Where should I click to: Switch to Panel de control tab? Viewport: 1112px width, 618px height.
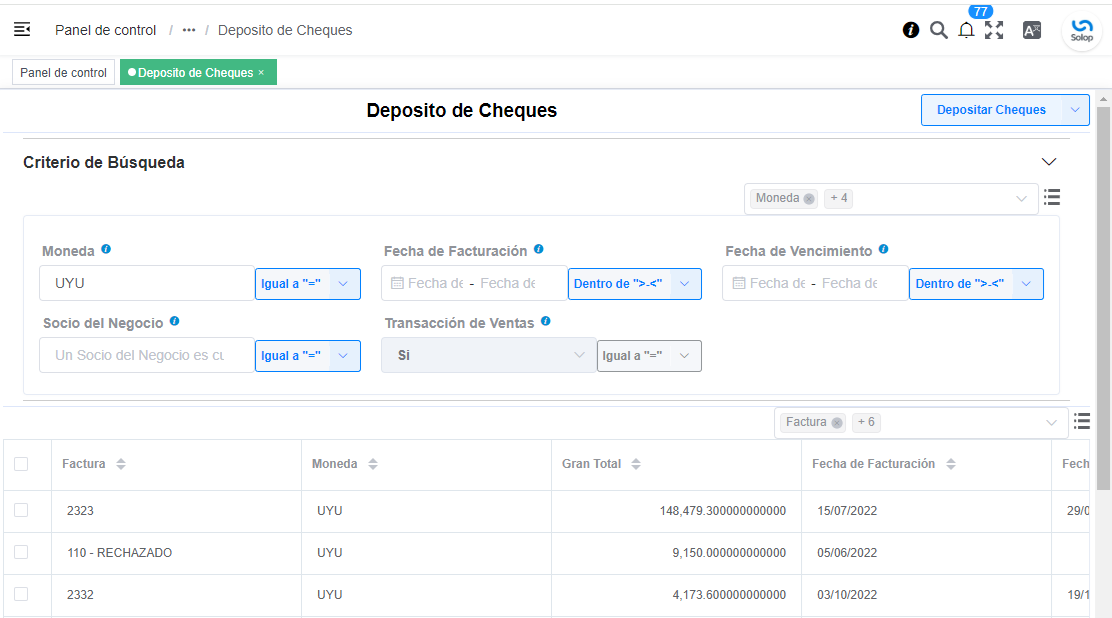click(63, 72)
